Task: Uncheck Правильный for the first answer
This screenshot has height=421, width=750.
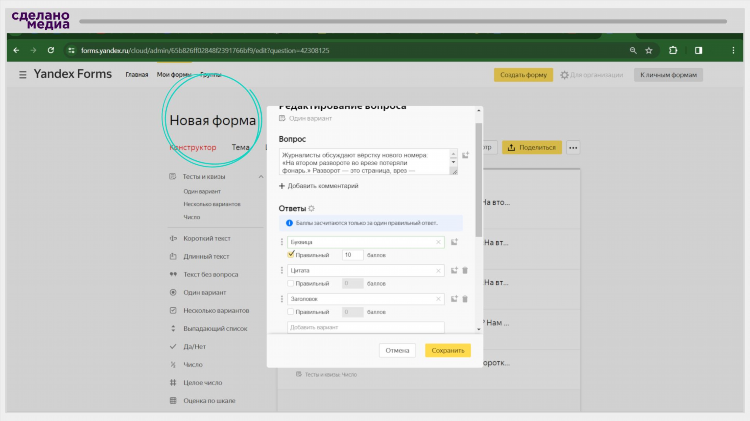Action: [291, 255]
